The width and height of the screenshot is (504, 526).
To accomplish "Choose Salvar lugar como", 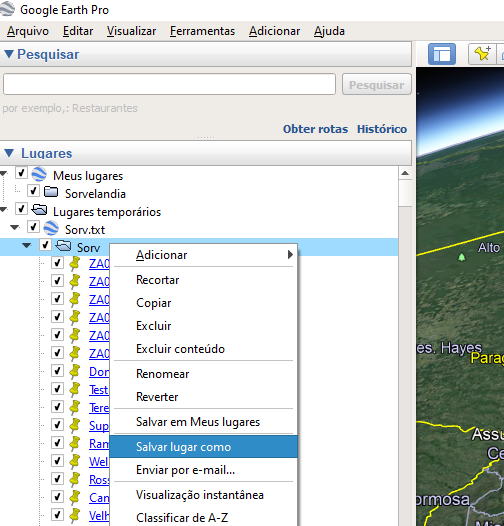I will tap(203, 447).
